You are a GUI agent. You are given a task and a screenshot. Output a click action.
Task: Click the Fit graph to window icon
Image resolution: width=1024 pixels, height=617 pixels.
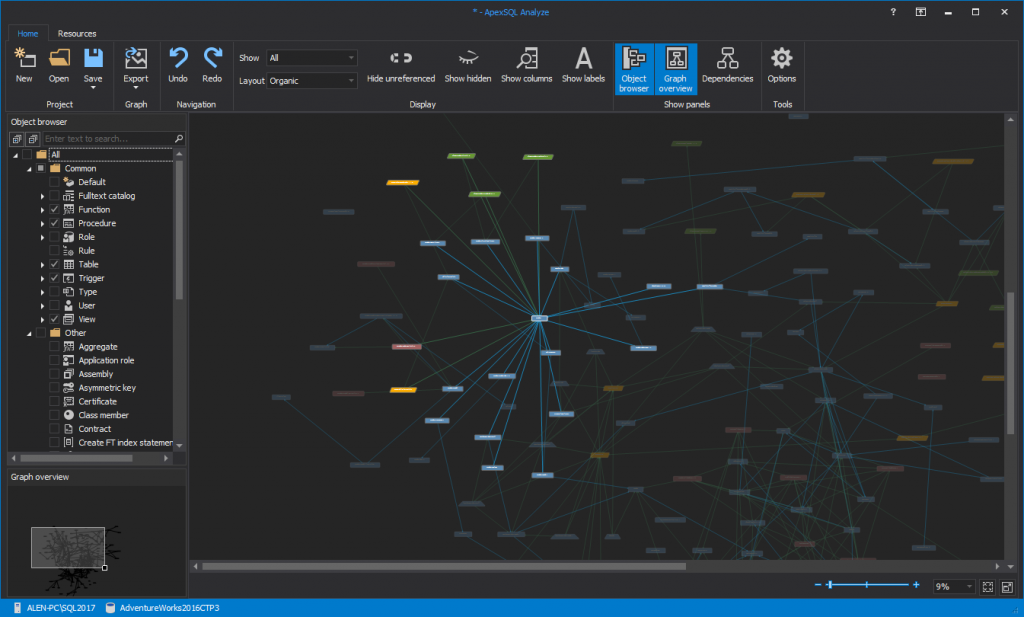pos(988,587)
